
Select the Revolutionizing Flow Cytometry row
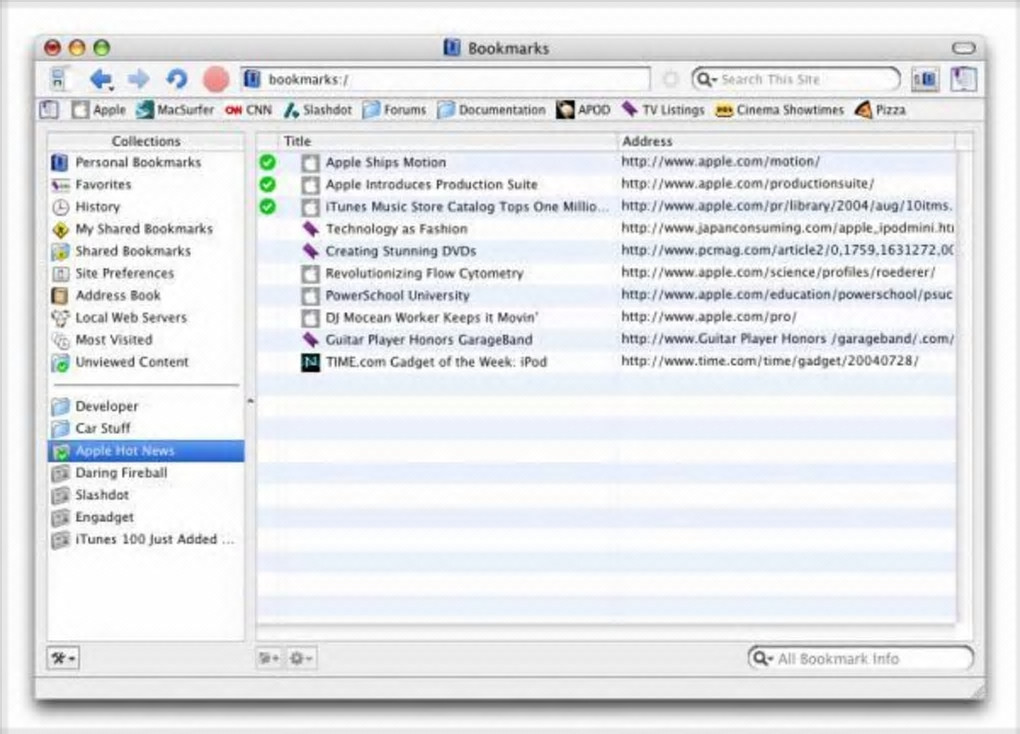pyautogui.click(x=606, y=273)
